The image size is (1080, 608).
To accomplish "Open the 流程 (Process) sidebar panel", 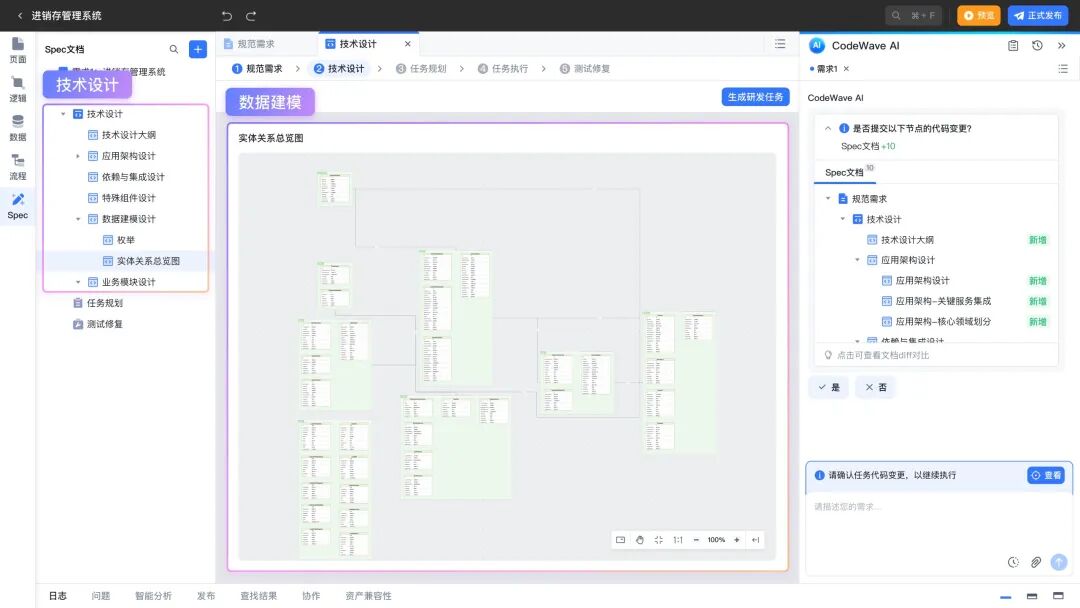I will tap(18, 167).
